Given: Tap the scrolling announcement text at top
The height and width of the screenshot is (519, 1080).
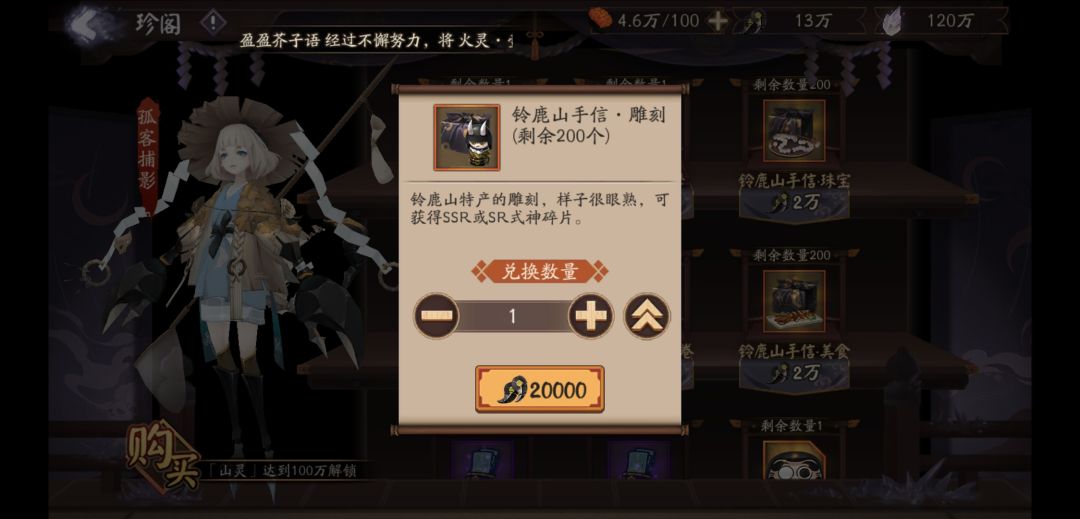Looking at the screenshot, I should (376, 41).
